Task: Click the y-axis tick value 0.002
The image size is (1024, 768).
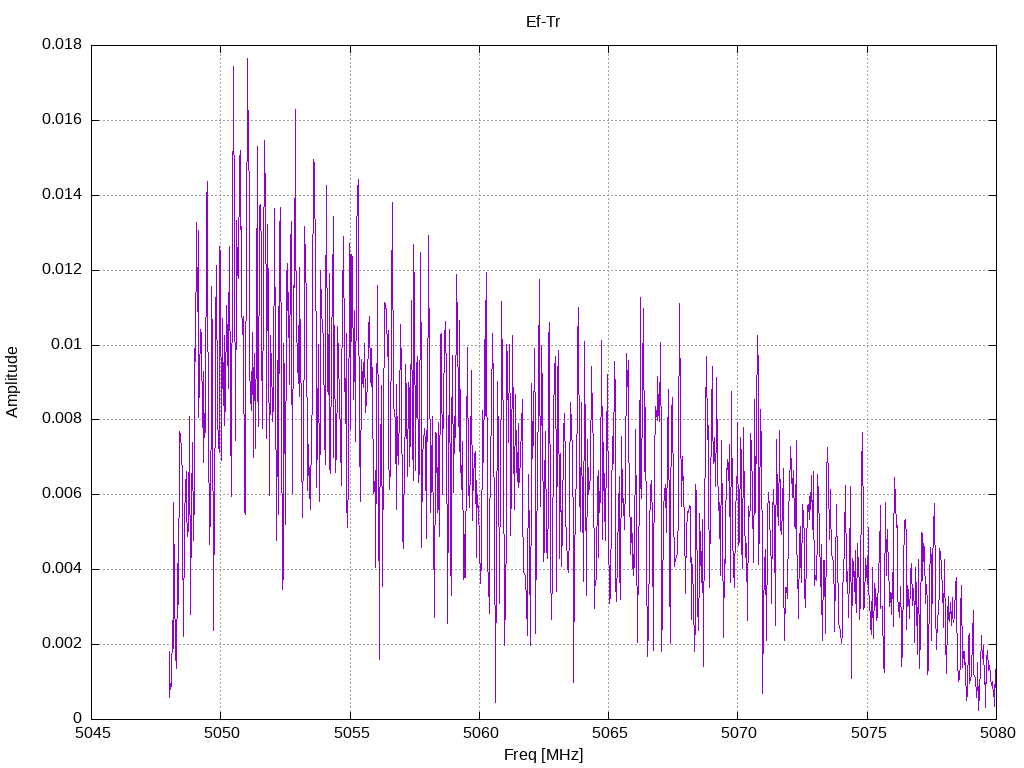Action: [62, 643]
